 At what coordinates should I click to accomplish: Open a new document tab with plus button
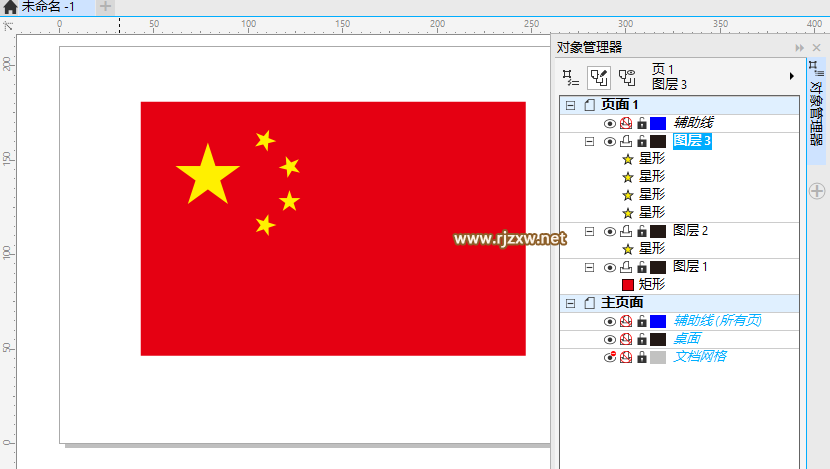pyautogui.click(x=105, y=6)
